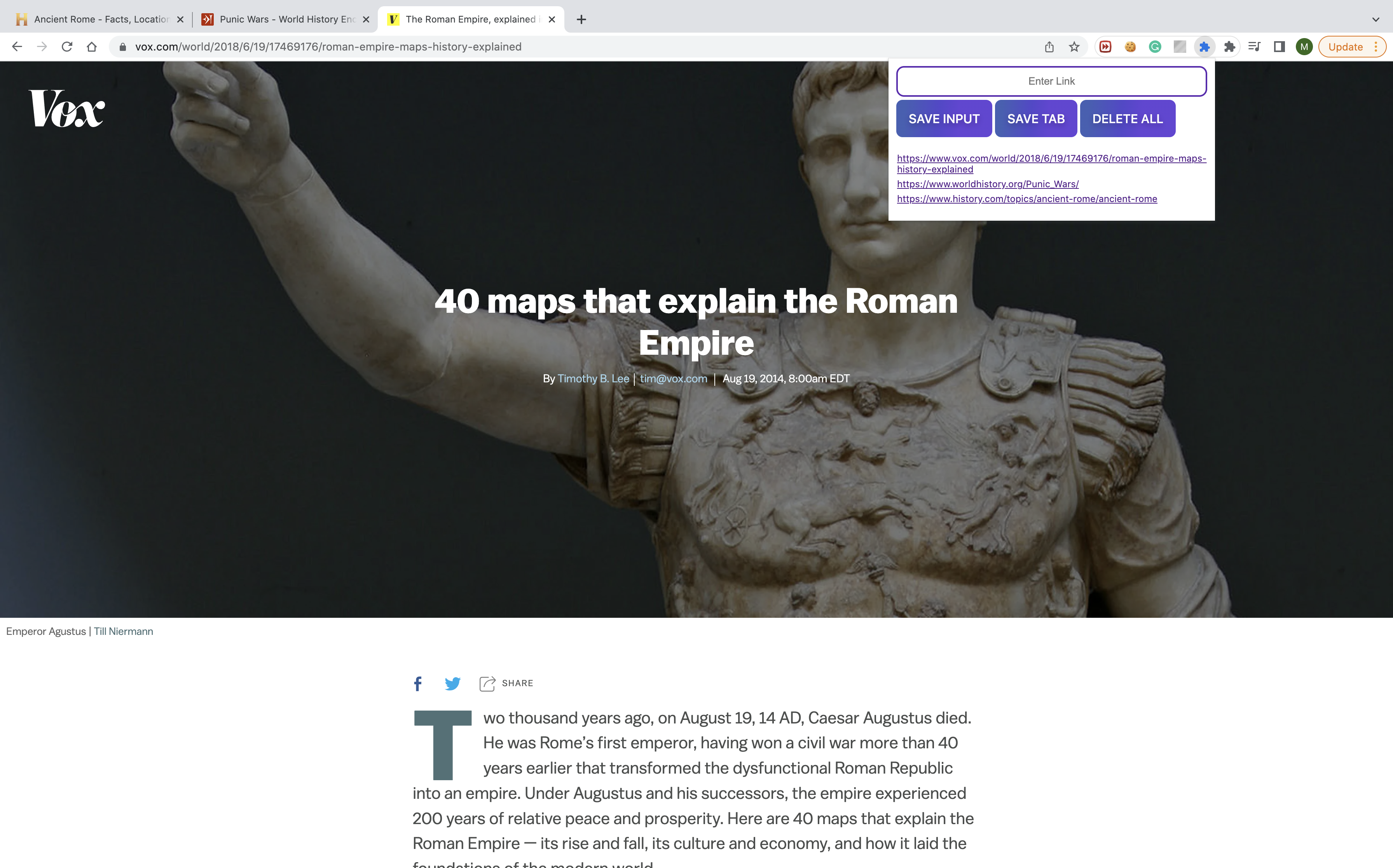The image size is (1393, 868).
Task: Toggle the browser side panel
Action: (x=1279, y=47)
